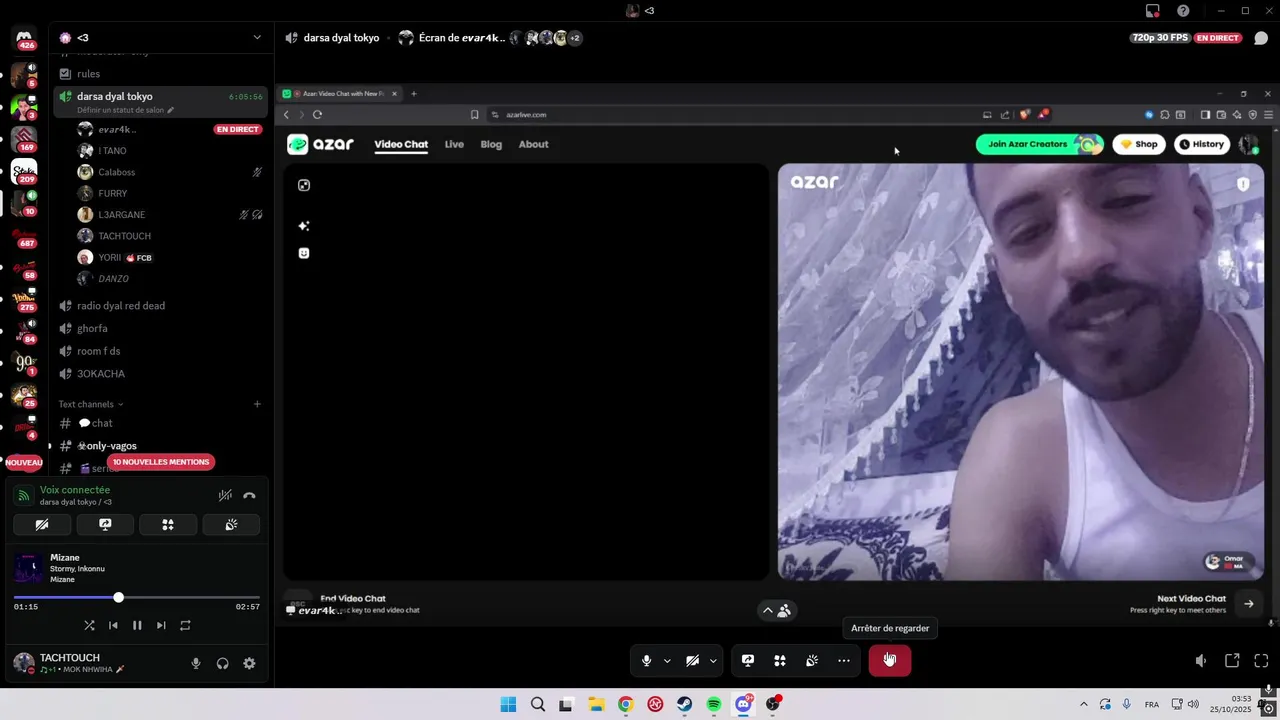Click screen share in bottom call bar
1280x720 pixels.
point(747,661)
